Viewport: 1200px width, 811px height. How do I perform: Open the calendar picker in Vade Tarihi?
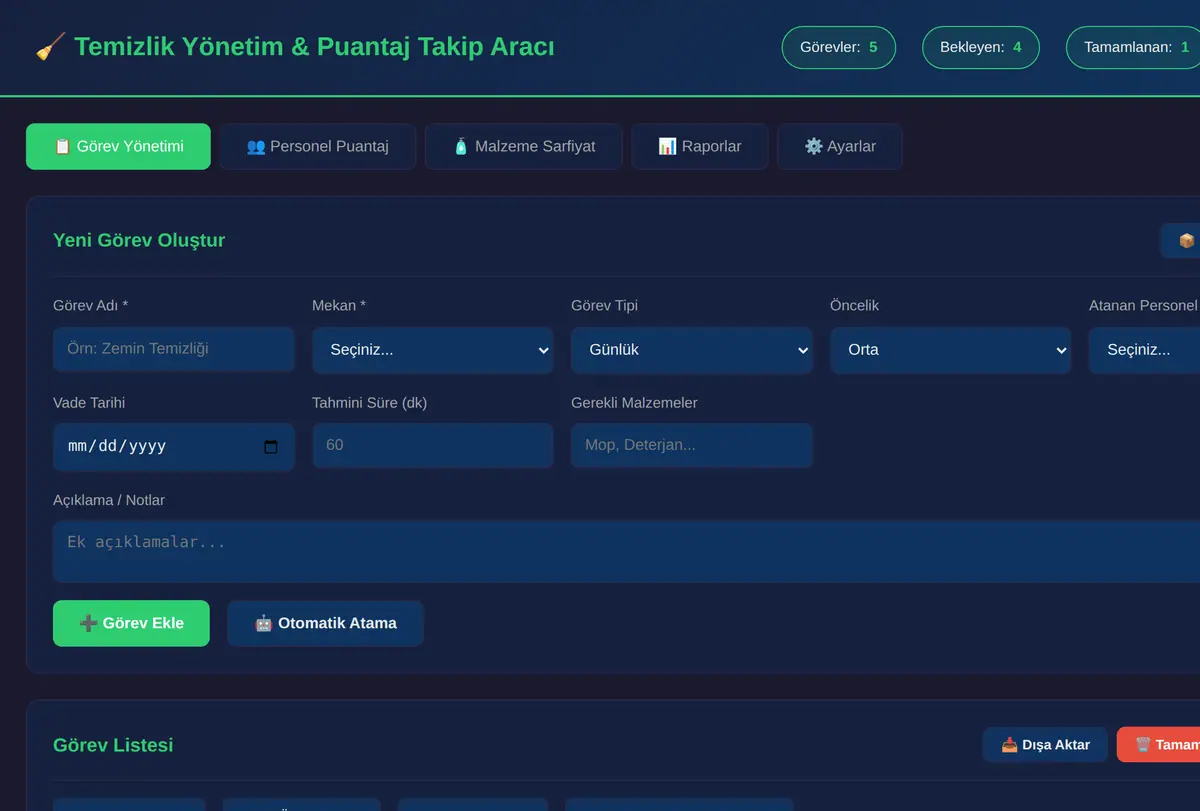(x=270, y=447)
